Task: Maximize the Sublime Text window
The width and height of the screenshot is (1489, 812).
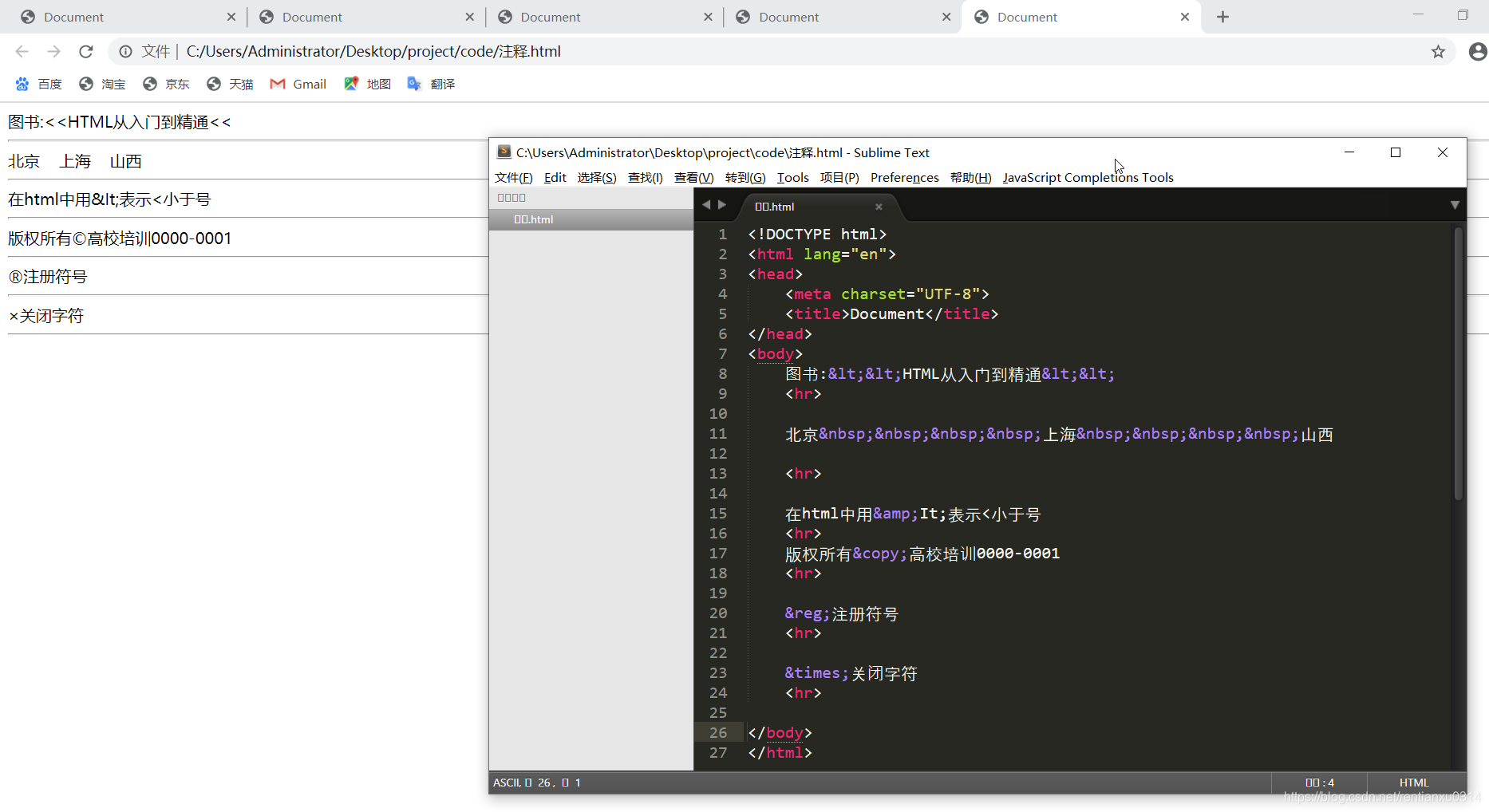Action: [x=1396, y=152]
